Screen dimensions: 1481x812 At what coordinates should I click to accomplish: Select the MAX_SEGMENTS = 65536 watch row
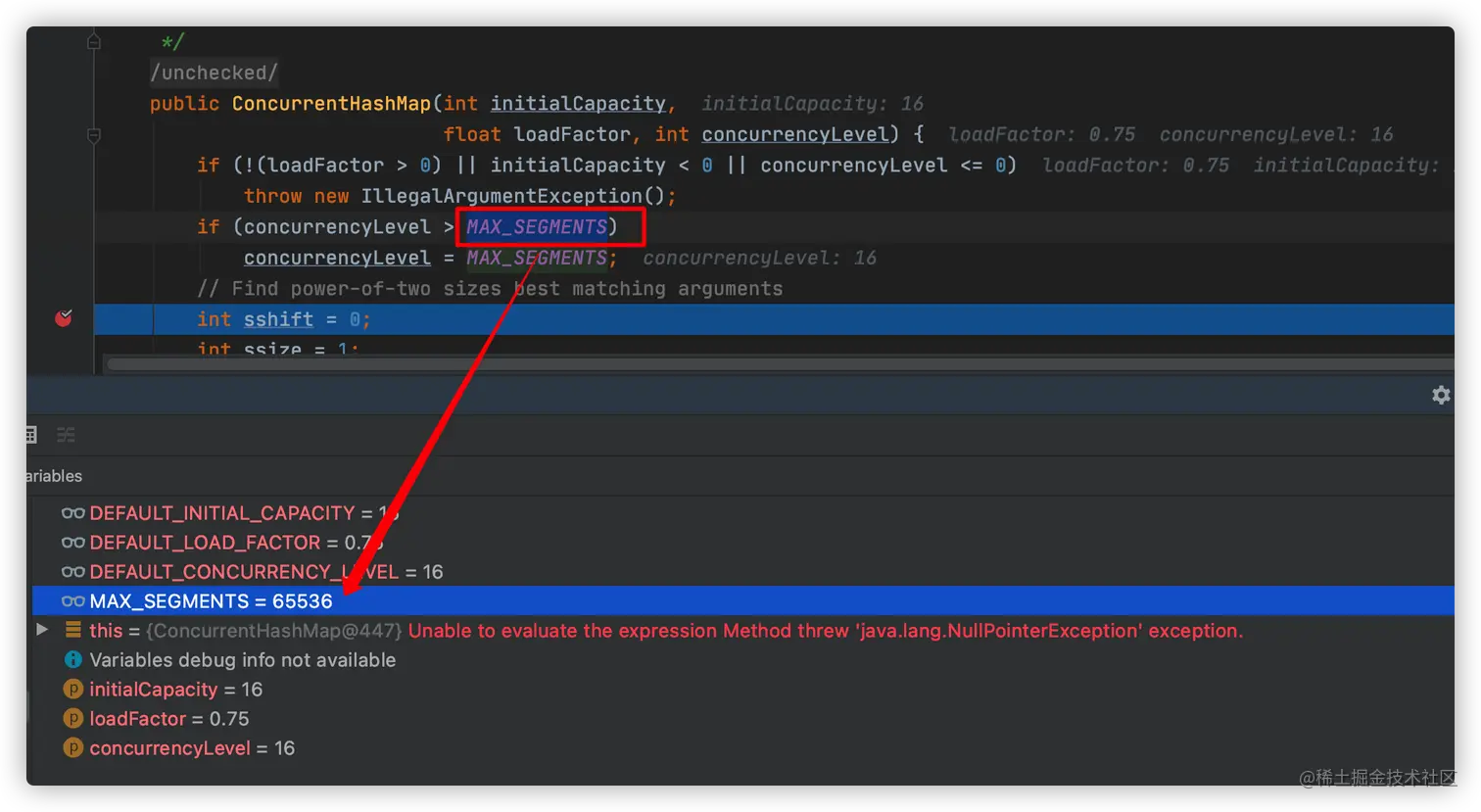[742, 600]
